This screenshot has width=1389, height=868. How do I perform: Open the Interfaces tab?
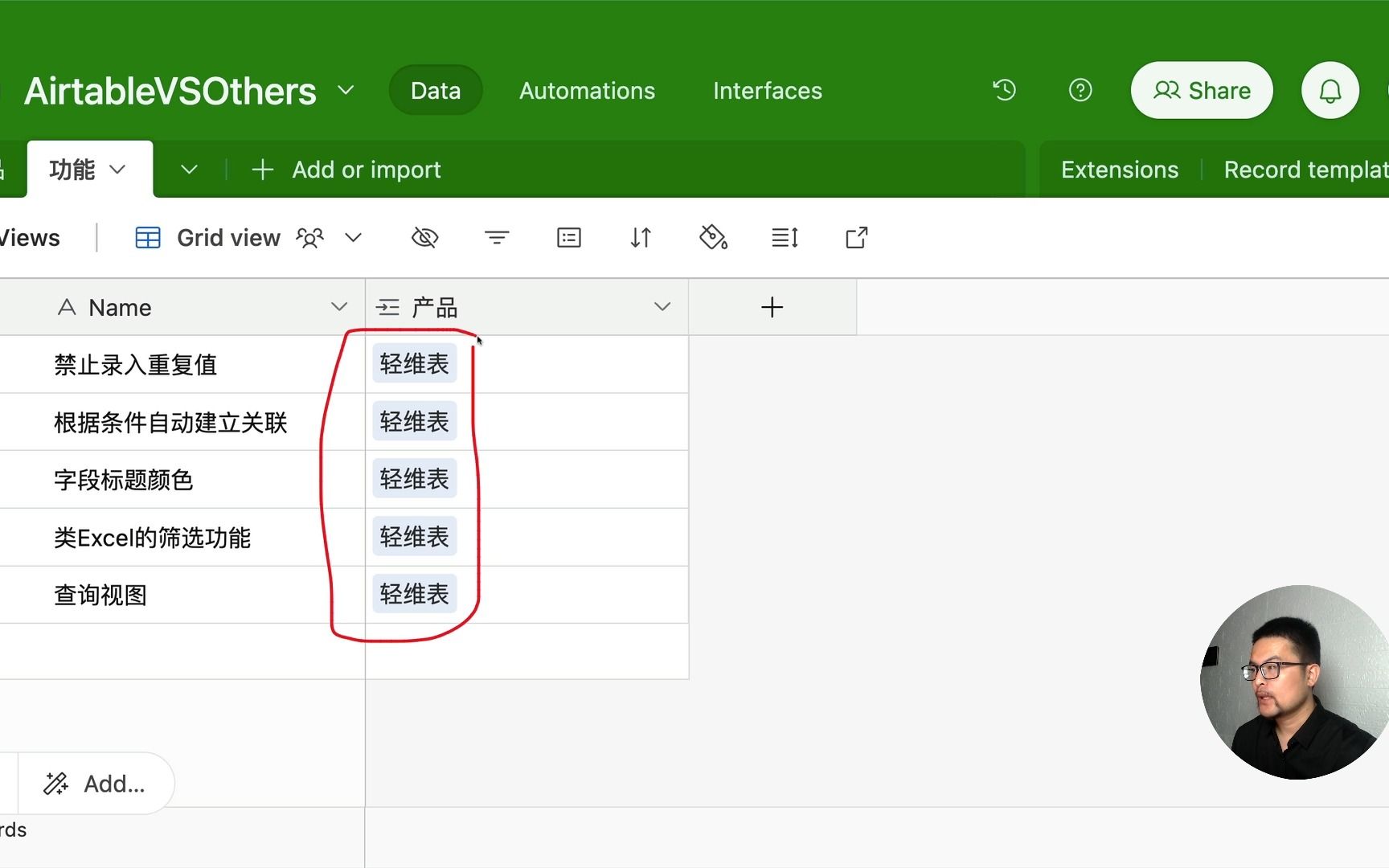pos(766,90)
